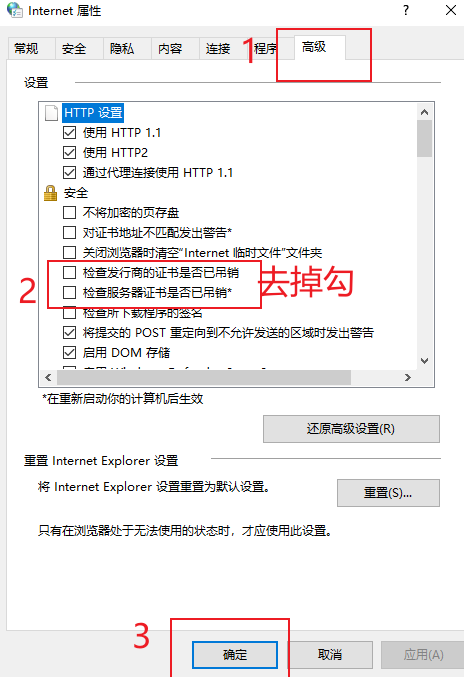Uncheck 启用 DOM 存储 checkbox
The image size is (464, 677).
[x=69, y=353]
